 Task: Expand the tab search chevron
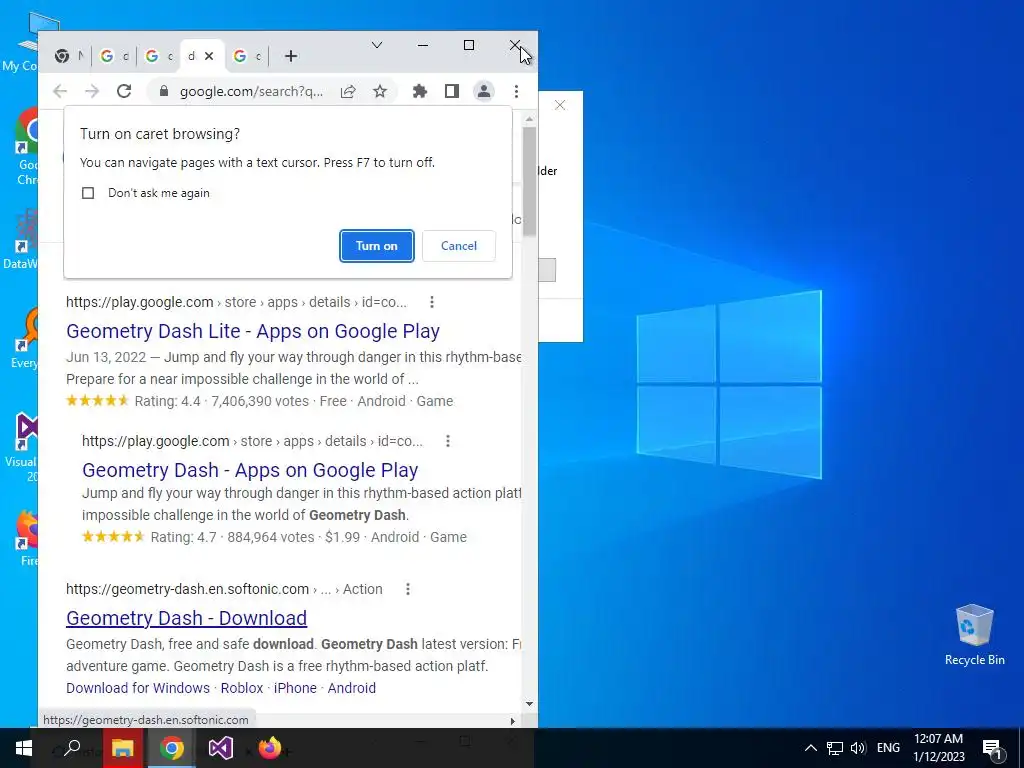(377, 45)
